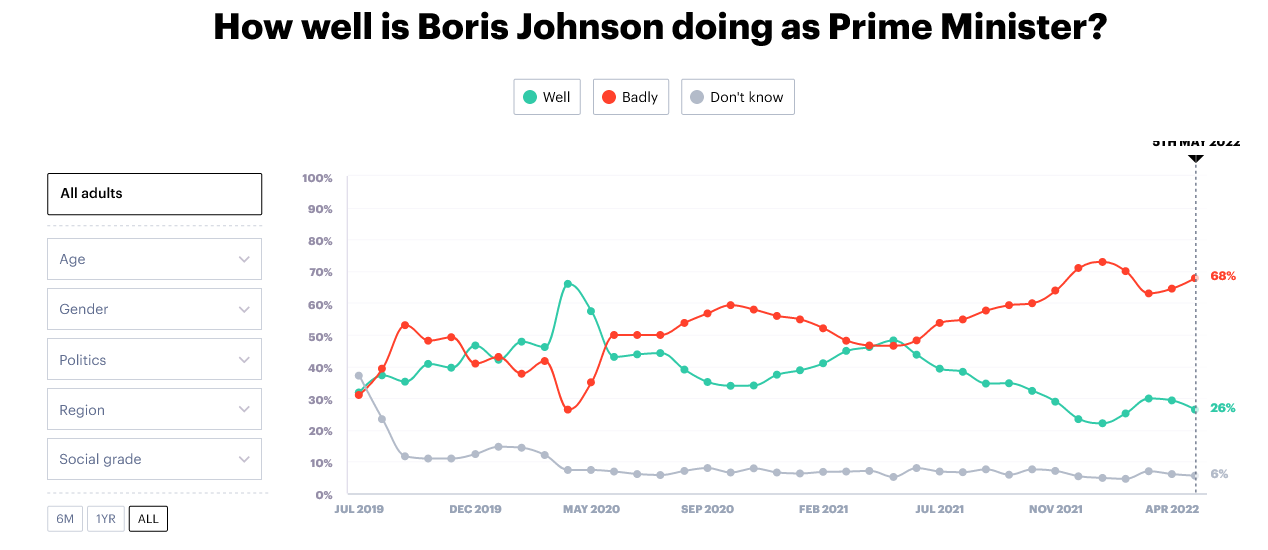
Task: Select the All adults filter
Action: tap(154, 194)
